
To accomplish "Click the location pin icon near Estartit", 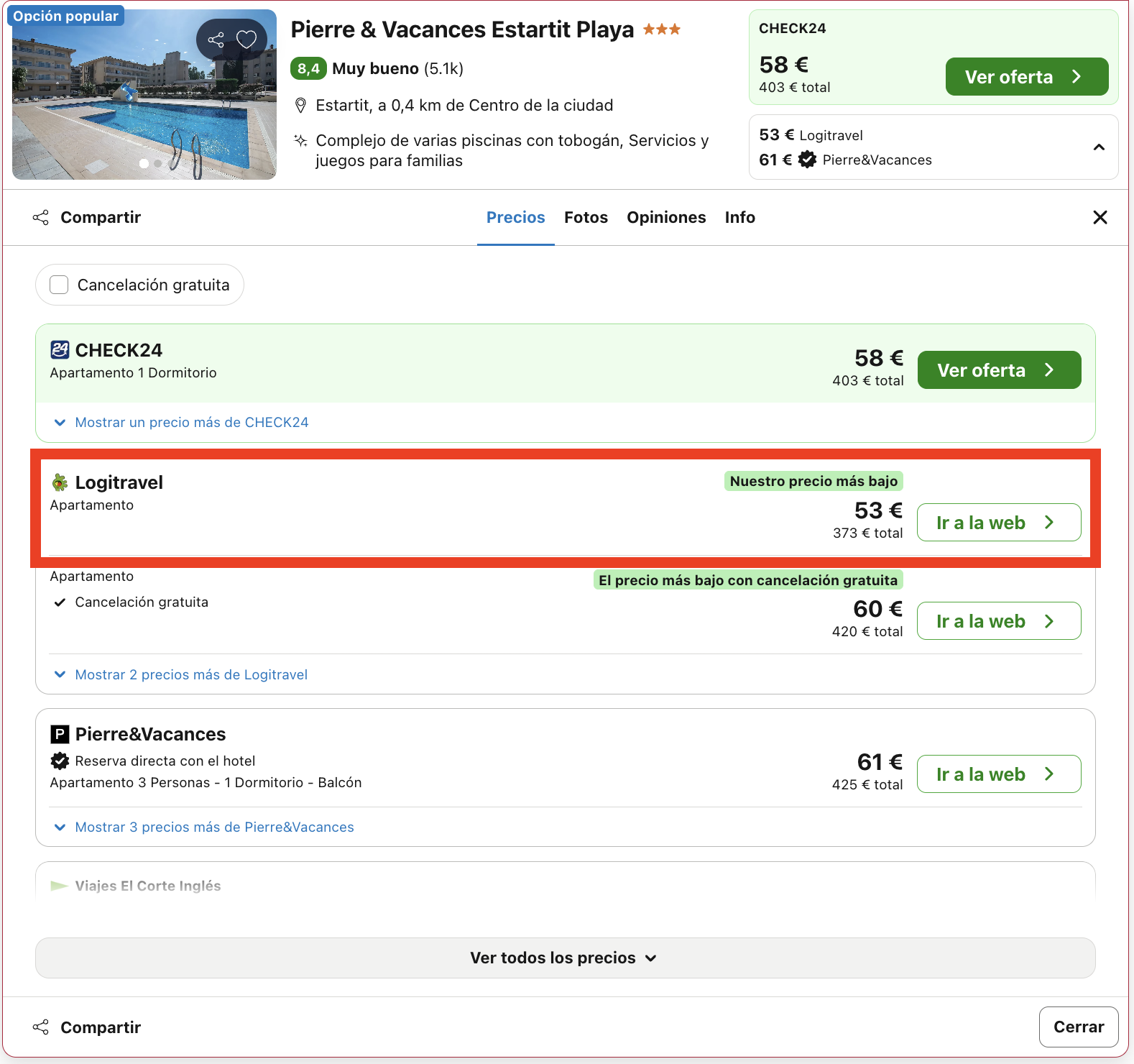I will [301, 106].
